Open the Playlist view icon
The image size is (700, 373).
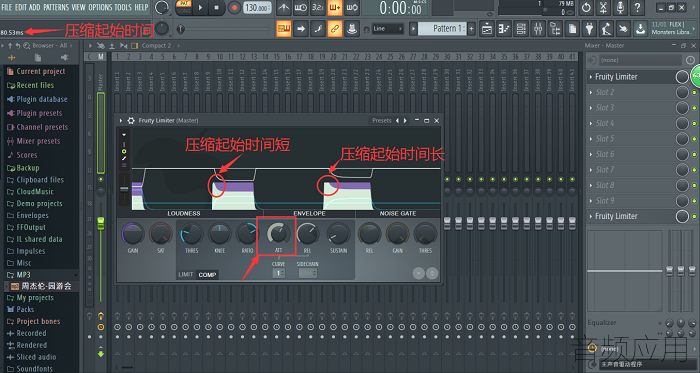(487, 29)
